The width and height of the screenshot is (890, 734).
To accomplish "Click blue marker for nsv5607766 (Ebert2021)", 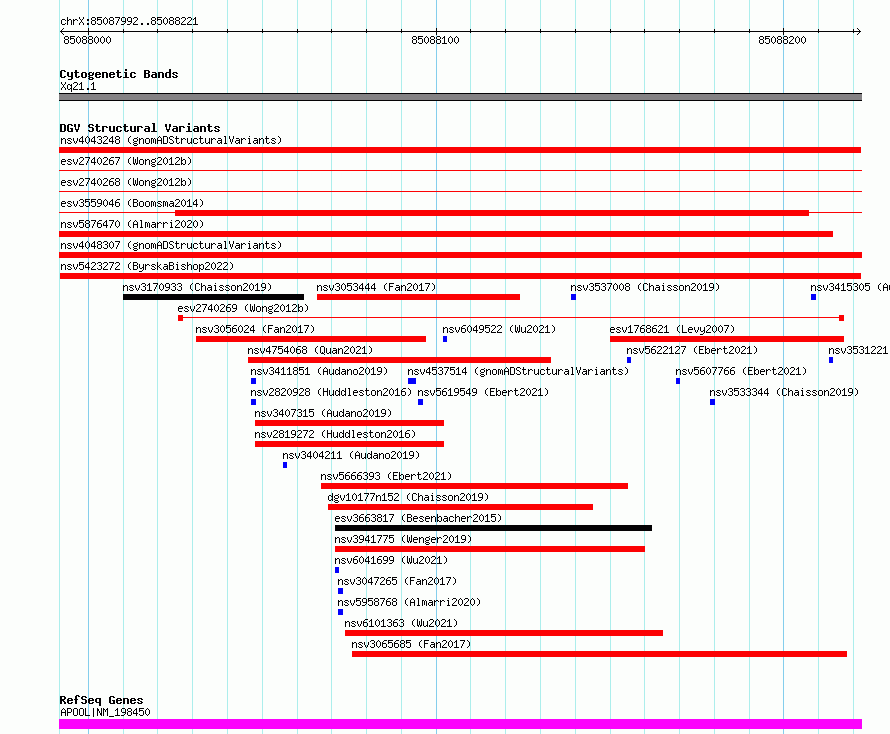I will point(678,381).
